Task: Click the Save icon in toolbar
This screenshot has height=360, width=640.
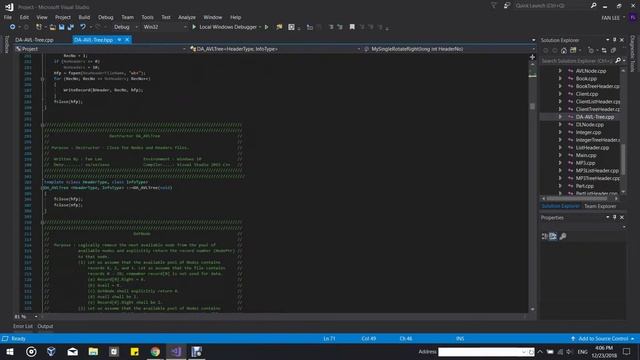Action: [62, 27]
